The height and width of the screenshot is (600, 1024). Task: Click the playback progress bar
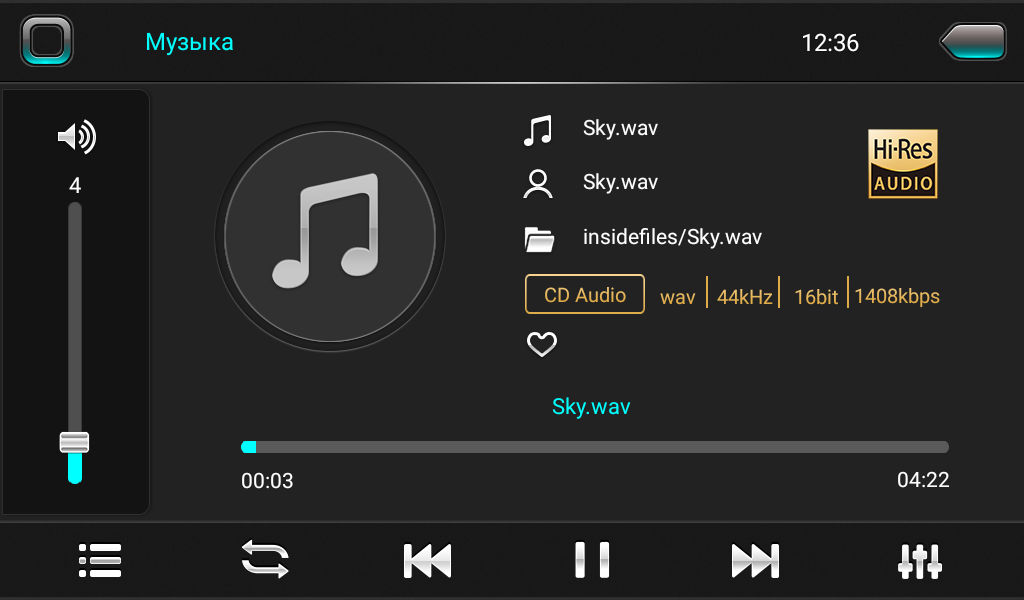click(595, 447)
